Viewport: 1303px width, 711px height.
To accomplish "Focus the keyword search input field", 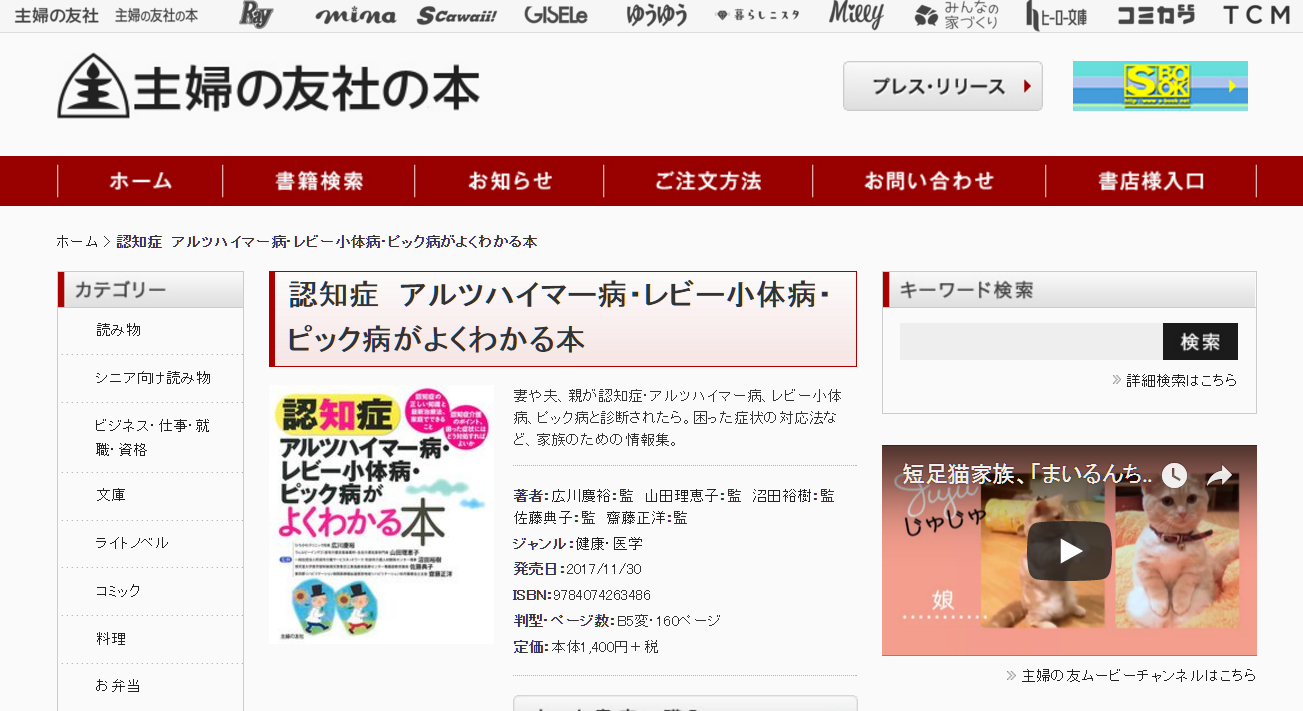I will point(1031,342).
